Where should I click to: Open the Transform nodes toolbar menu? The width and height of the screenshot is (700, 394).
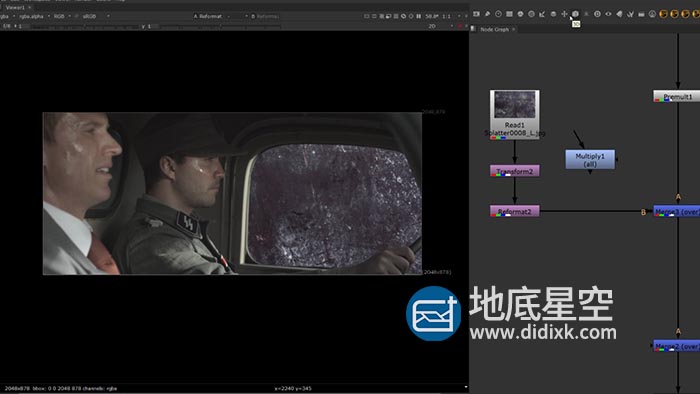coord(564,14)
